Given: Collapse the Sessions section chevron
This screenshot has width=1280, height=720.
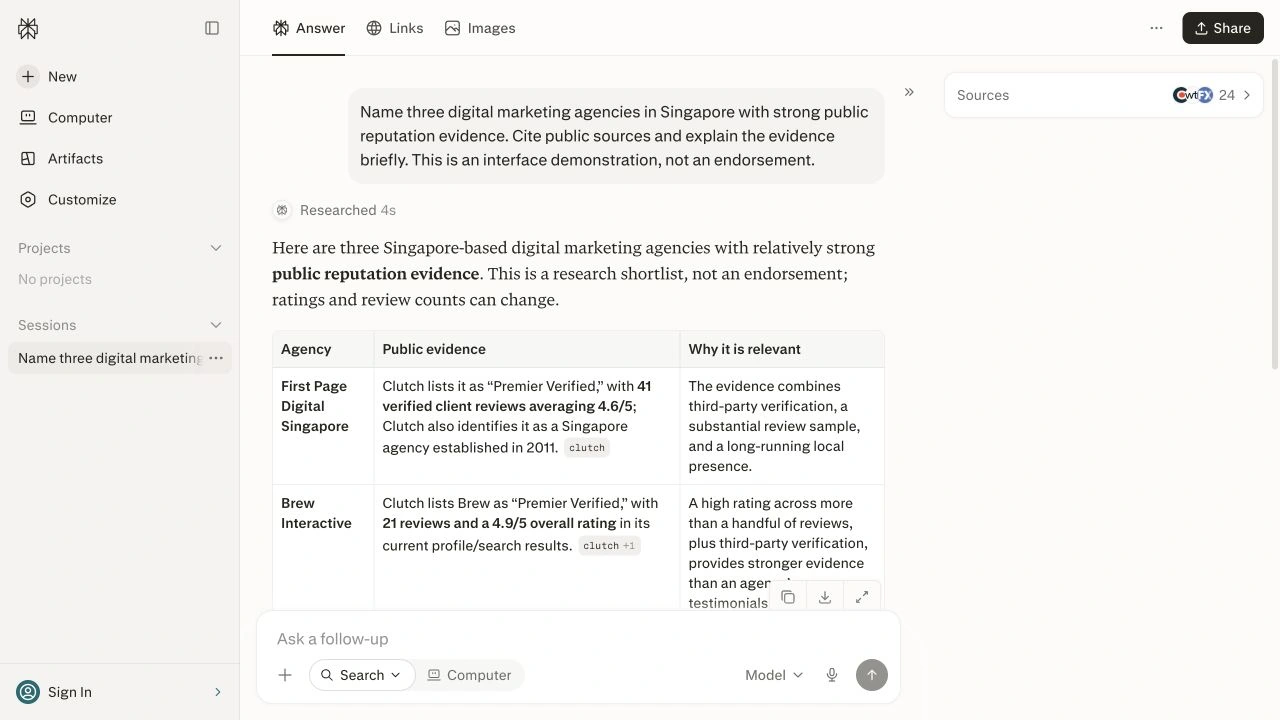Looking at the screenshot, I should (x=216, y=325).
